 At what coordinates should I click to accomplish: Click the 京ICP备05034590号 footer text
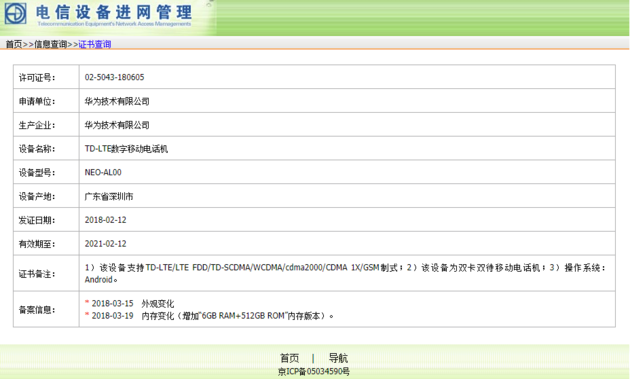click(x=314, y=371)
